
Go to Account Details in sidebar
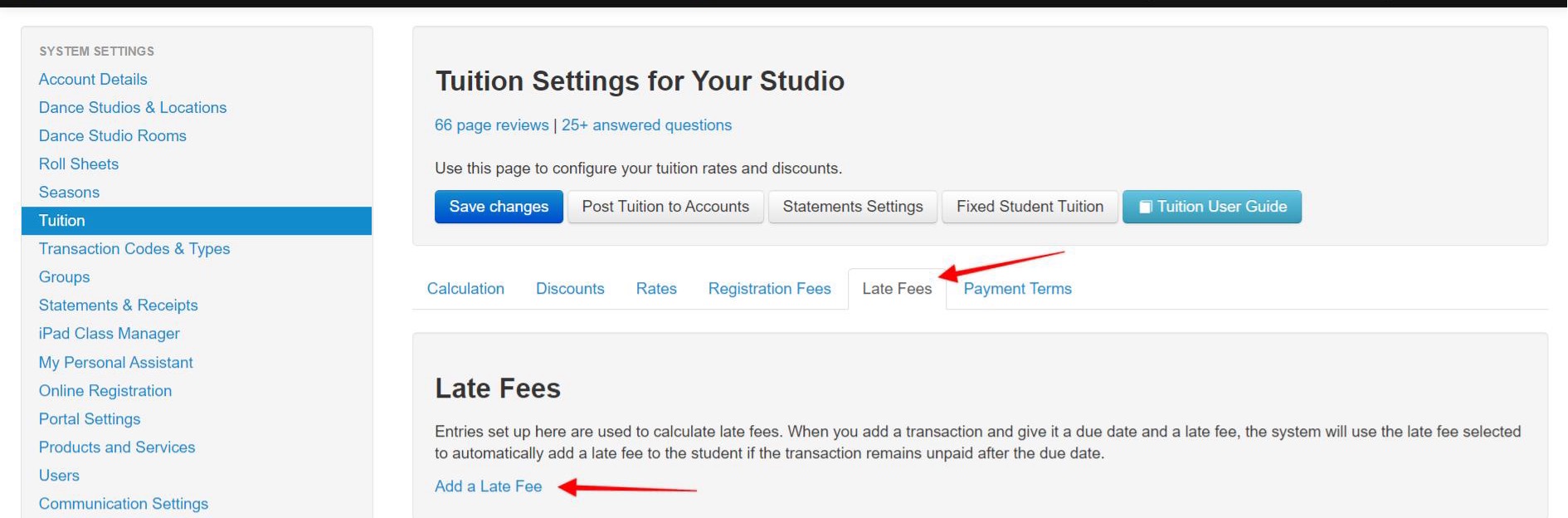(93, 80)
